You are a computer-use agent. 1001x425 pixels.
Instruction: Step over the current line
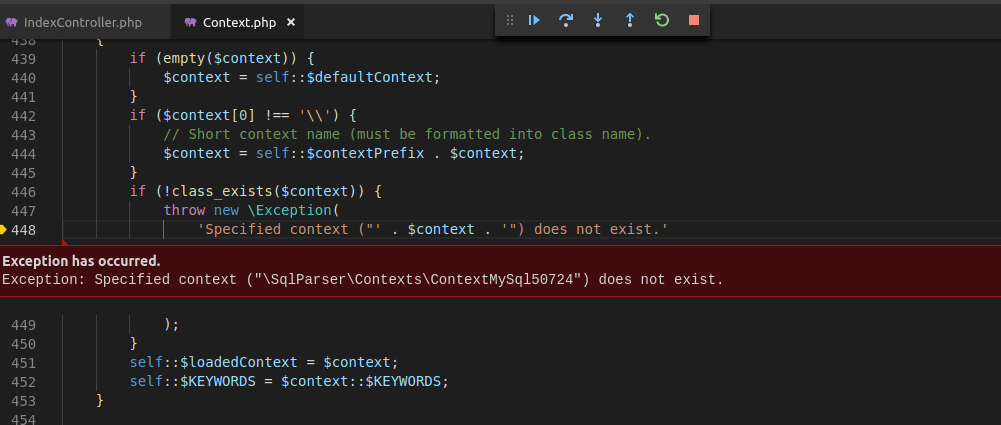point(566,20)
